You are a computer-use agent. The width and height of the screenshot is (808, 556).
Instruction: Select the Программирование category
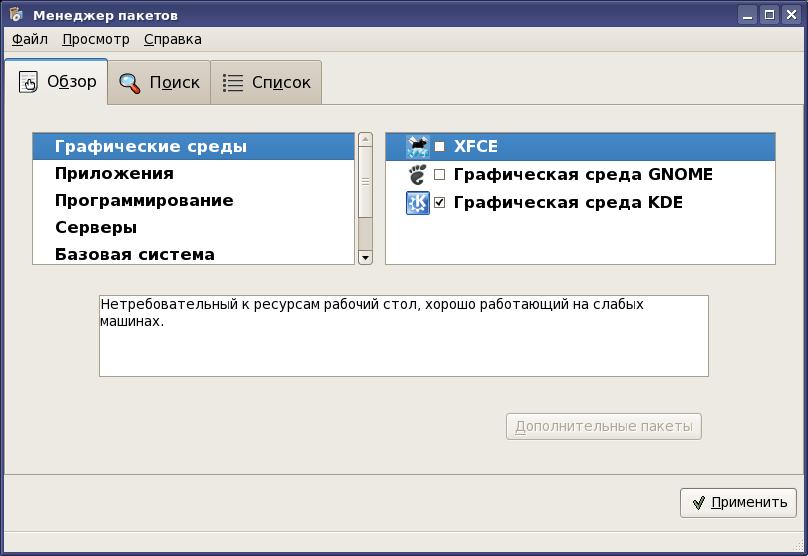193,200
